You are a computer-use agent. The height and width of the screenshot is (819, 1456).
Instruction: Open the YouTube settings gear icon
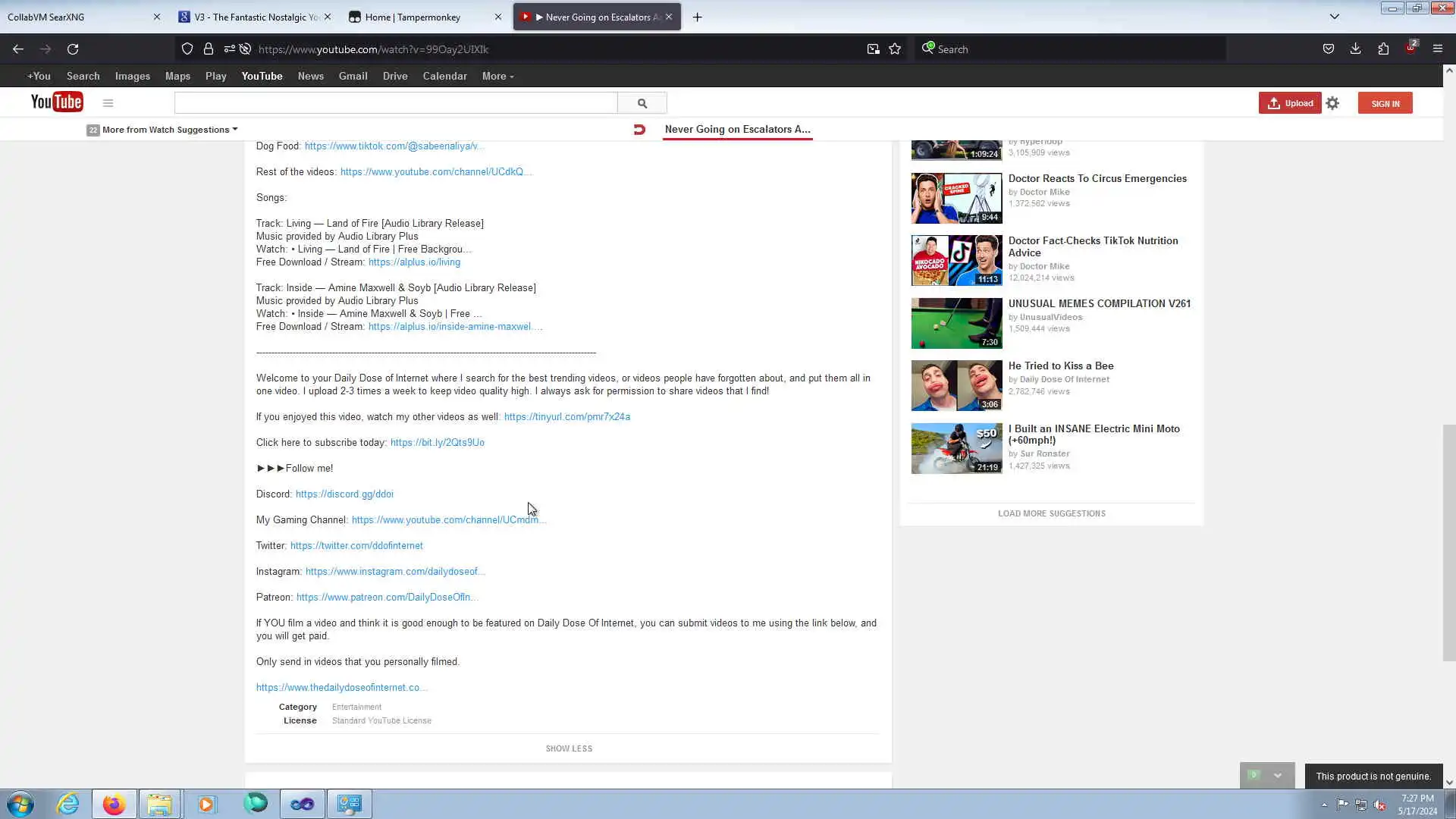point(1332,103)
